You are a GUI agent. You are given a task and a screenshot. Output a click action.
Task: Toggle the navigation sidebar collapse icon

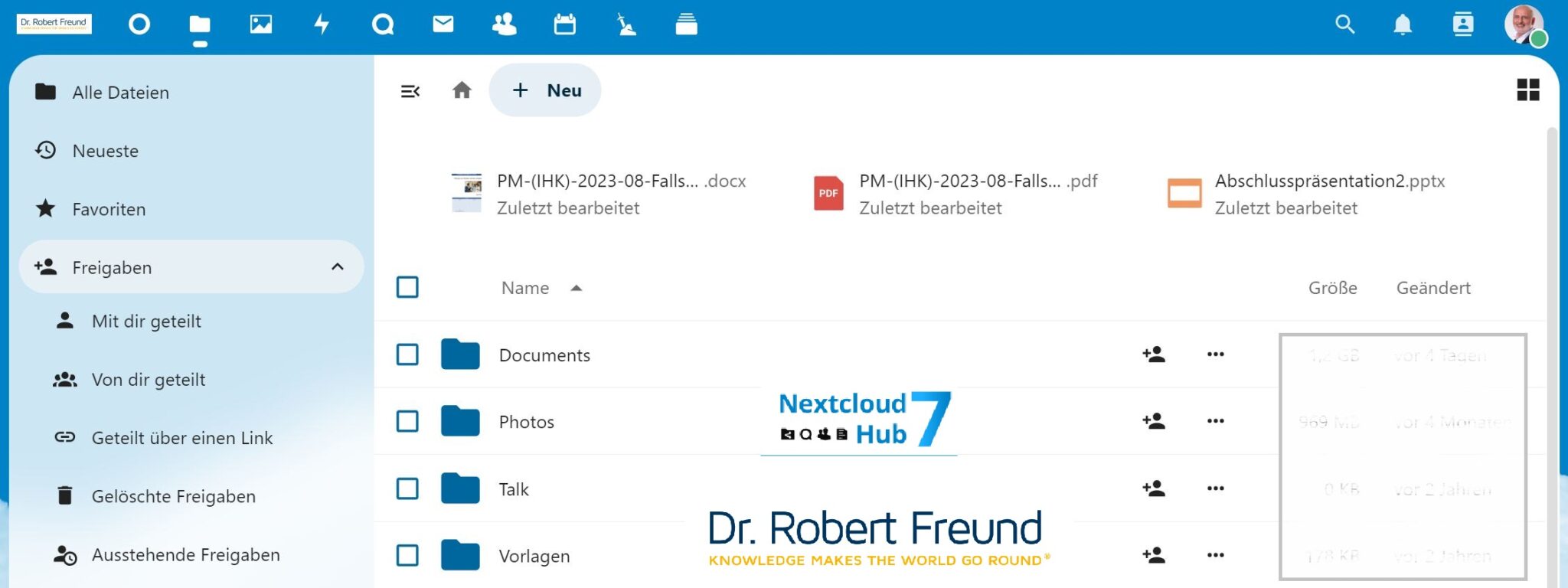(x=410, y=91)
